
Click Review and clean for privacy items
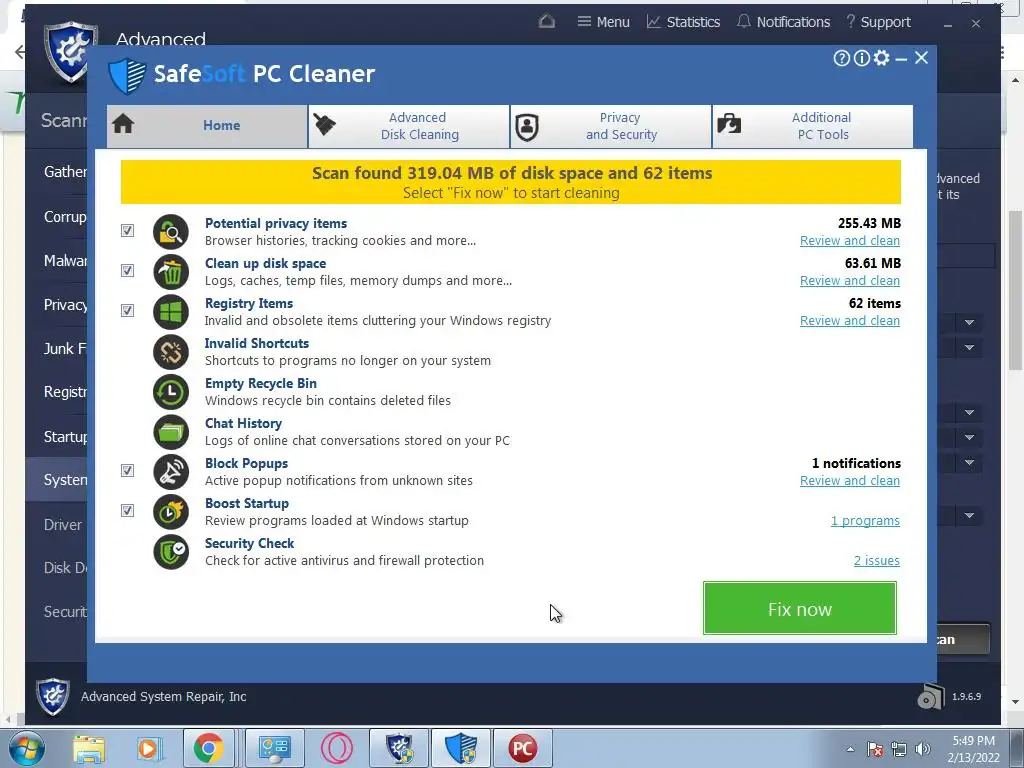(x=850, y=241)
